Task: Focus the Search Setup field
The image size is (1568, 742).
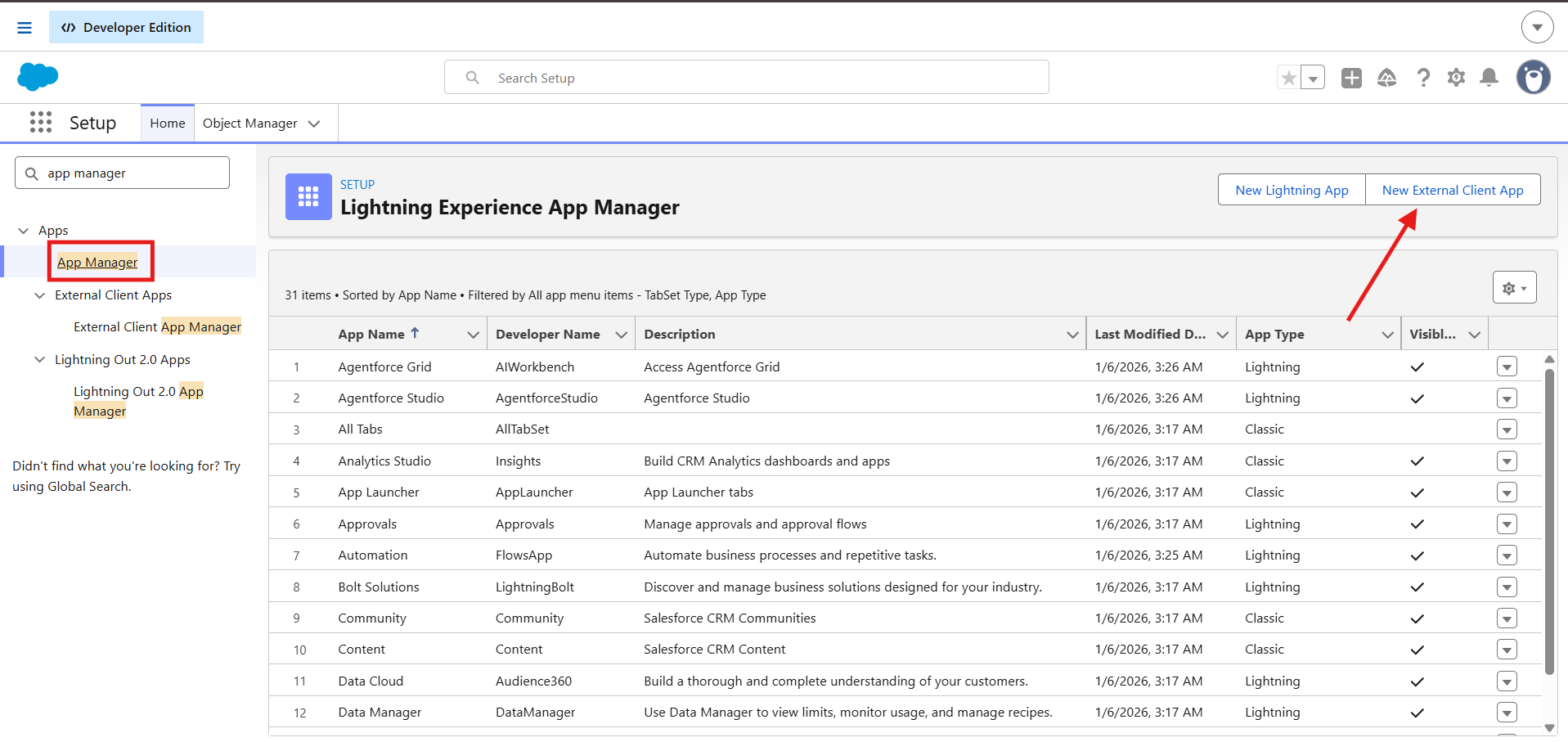Action: (746, 78)
